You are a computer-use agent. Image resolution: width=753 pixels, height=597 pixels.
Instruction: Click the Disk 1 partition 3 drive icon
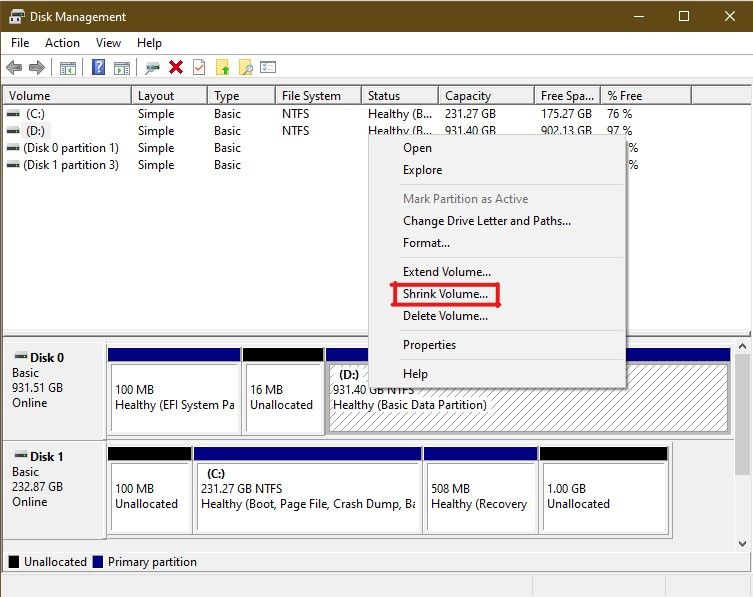[13, 165]
